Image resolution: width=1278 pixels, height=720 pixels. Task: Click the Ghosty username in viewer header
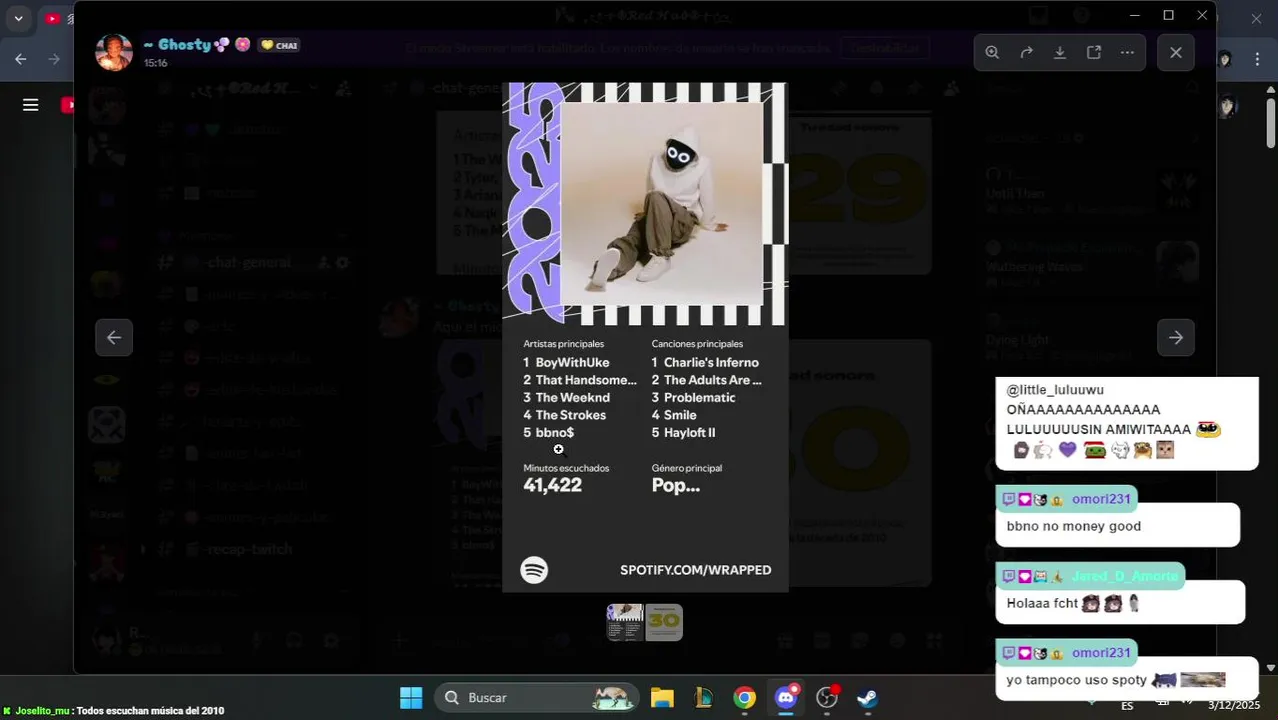tap(185, 45)
